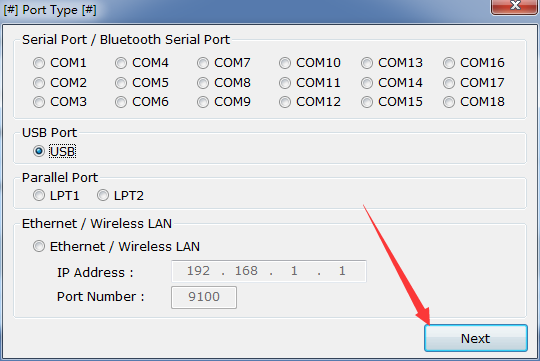Select COM13 radio button
Viewport: 540px width, 361px height.
(367, 63)
